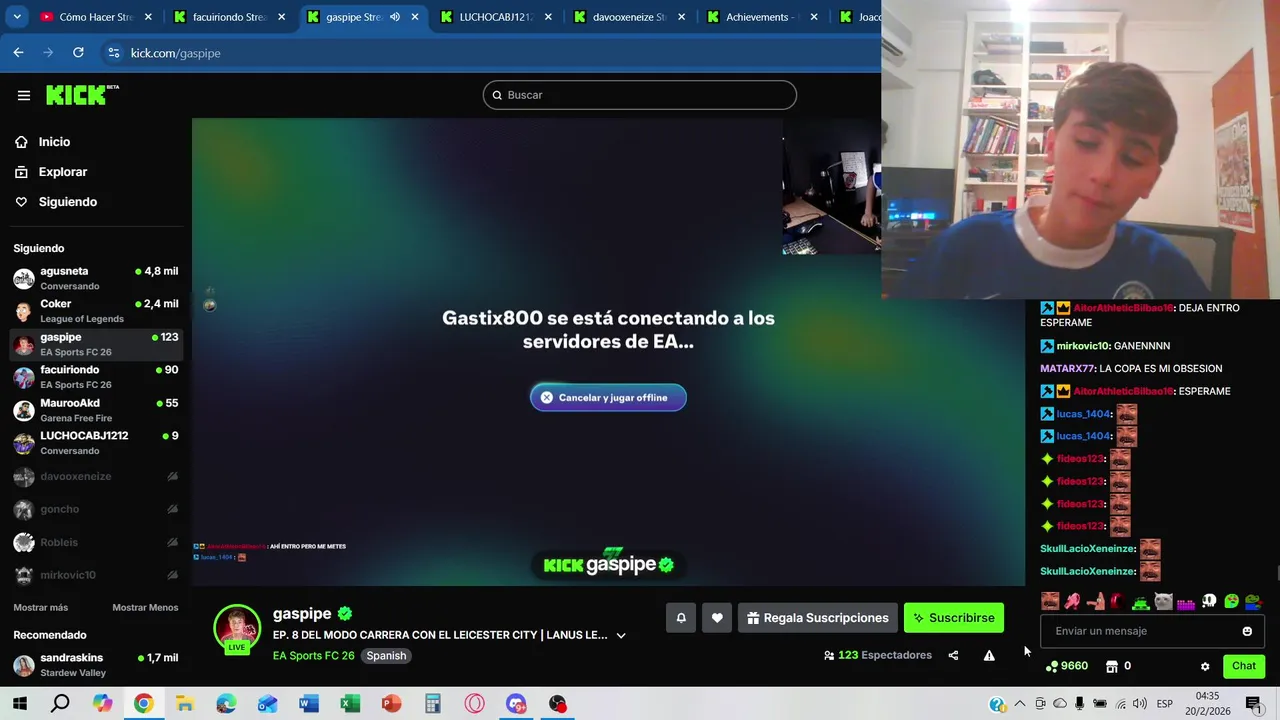The width and height of the screenshot is (1280, 720).
Task: Insert the purple keyboard emote
Action: [x=1186, y=603]
